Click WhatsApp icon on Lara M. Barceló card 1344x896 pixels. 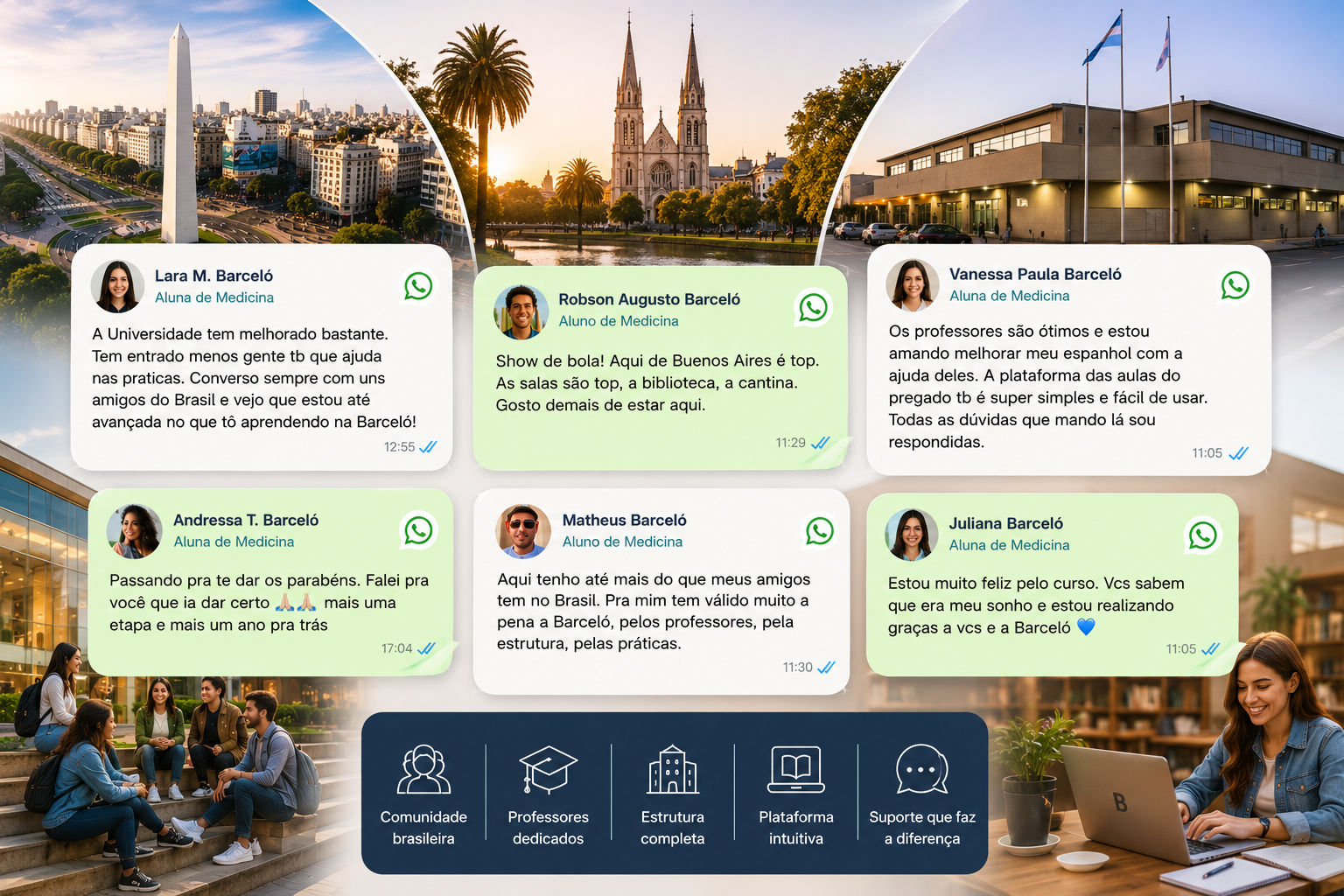418,286
